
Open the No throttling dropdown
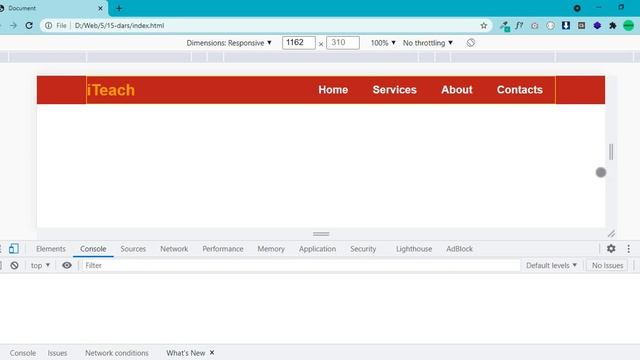click(x=428, y=43)
